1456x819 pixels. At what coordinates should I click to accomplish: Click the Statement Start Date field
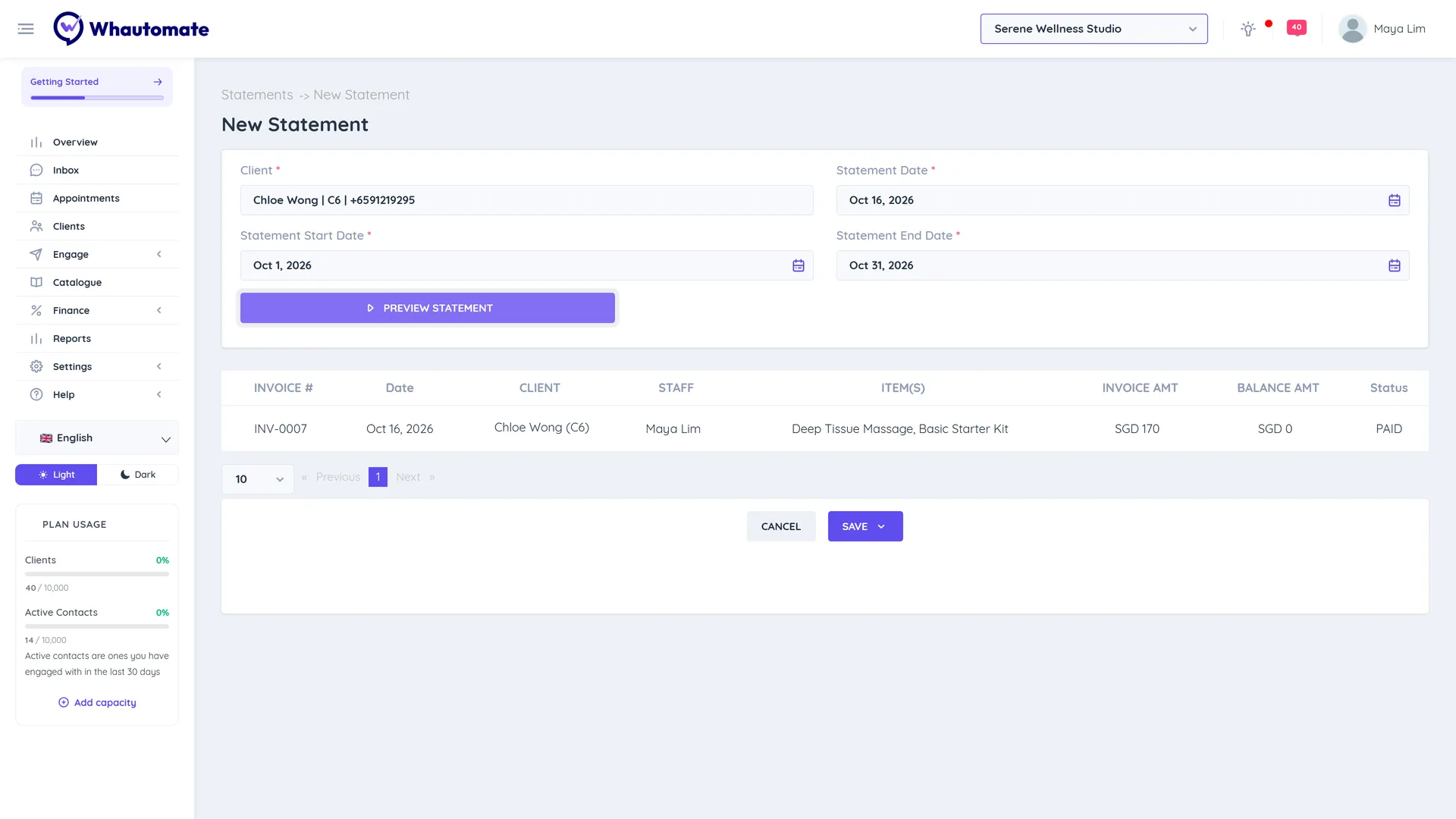[x=526, y=265]
